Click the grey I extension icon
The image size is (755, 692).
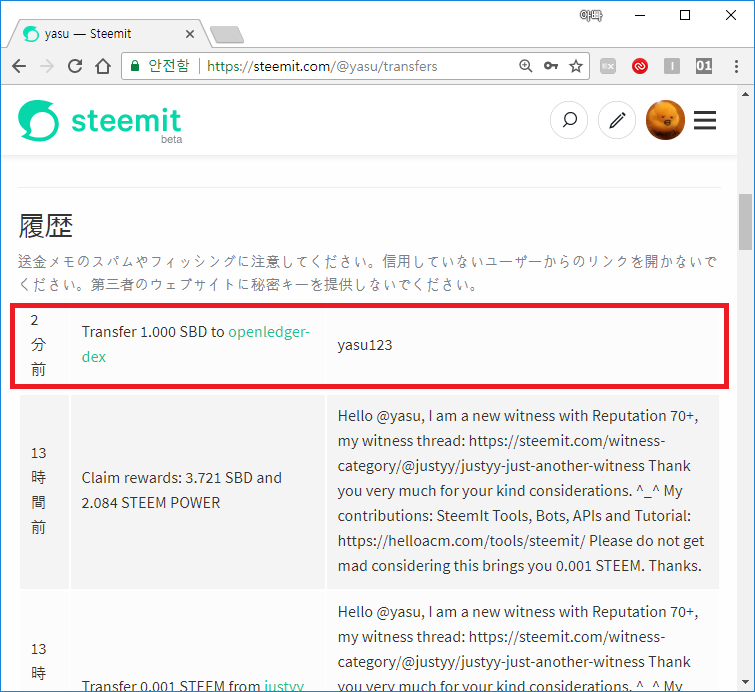(672, 66)
